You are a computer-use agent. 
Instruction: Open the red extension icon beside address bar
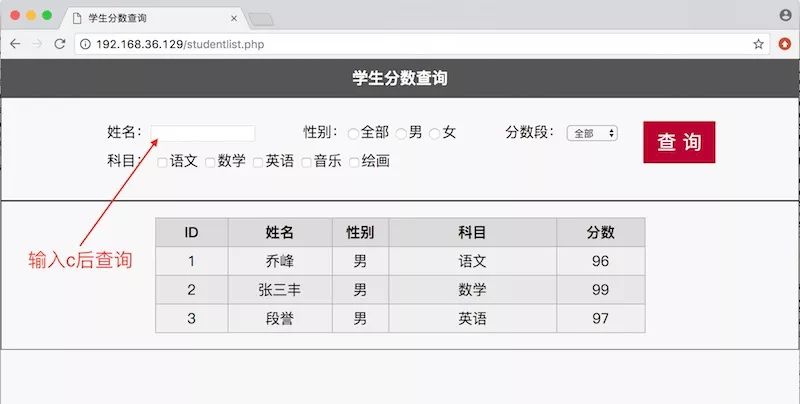click(785, 44)
